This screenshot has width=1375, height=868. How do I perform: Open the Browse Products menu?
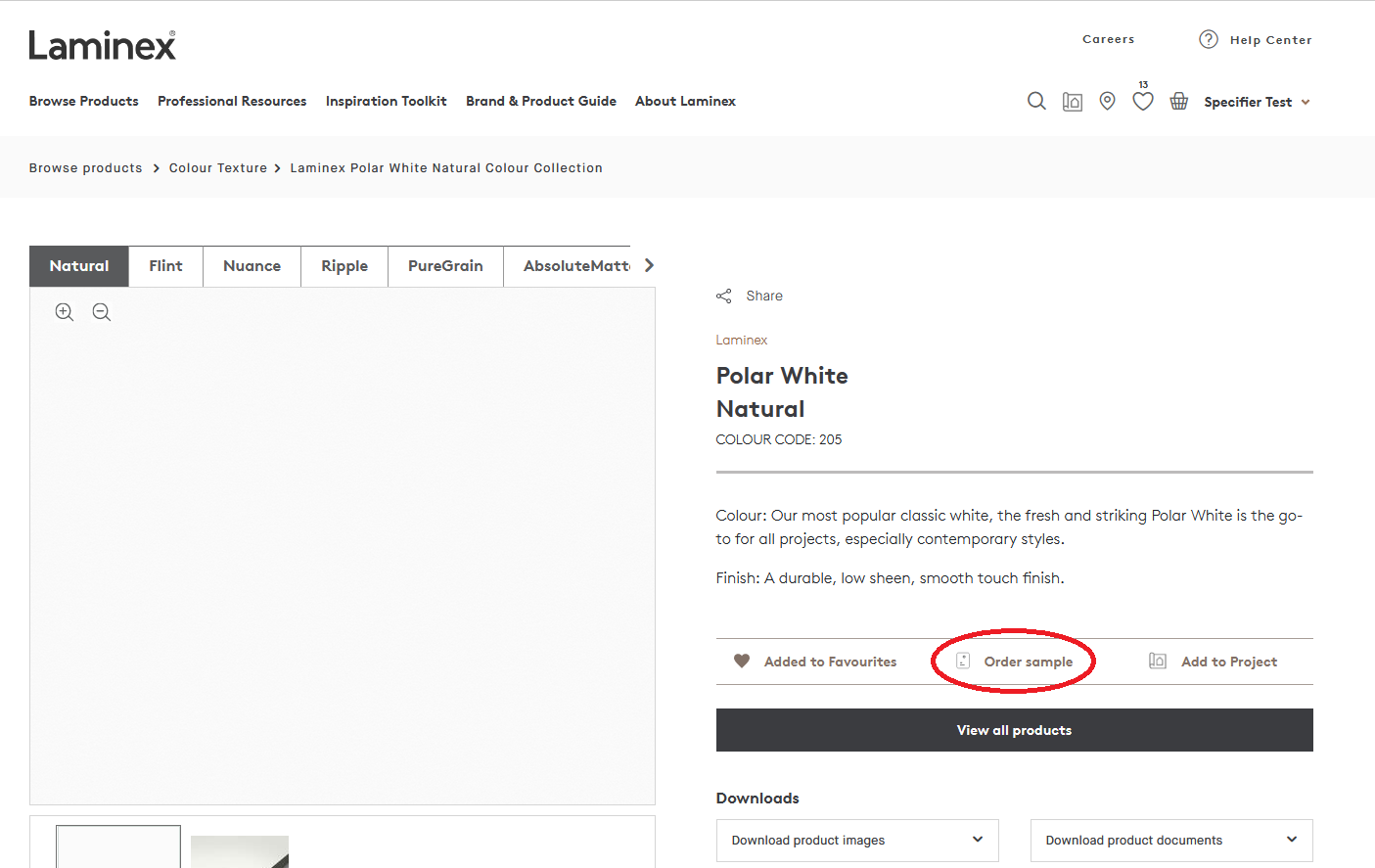pyautogui.click(x=84, y=101)
